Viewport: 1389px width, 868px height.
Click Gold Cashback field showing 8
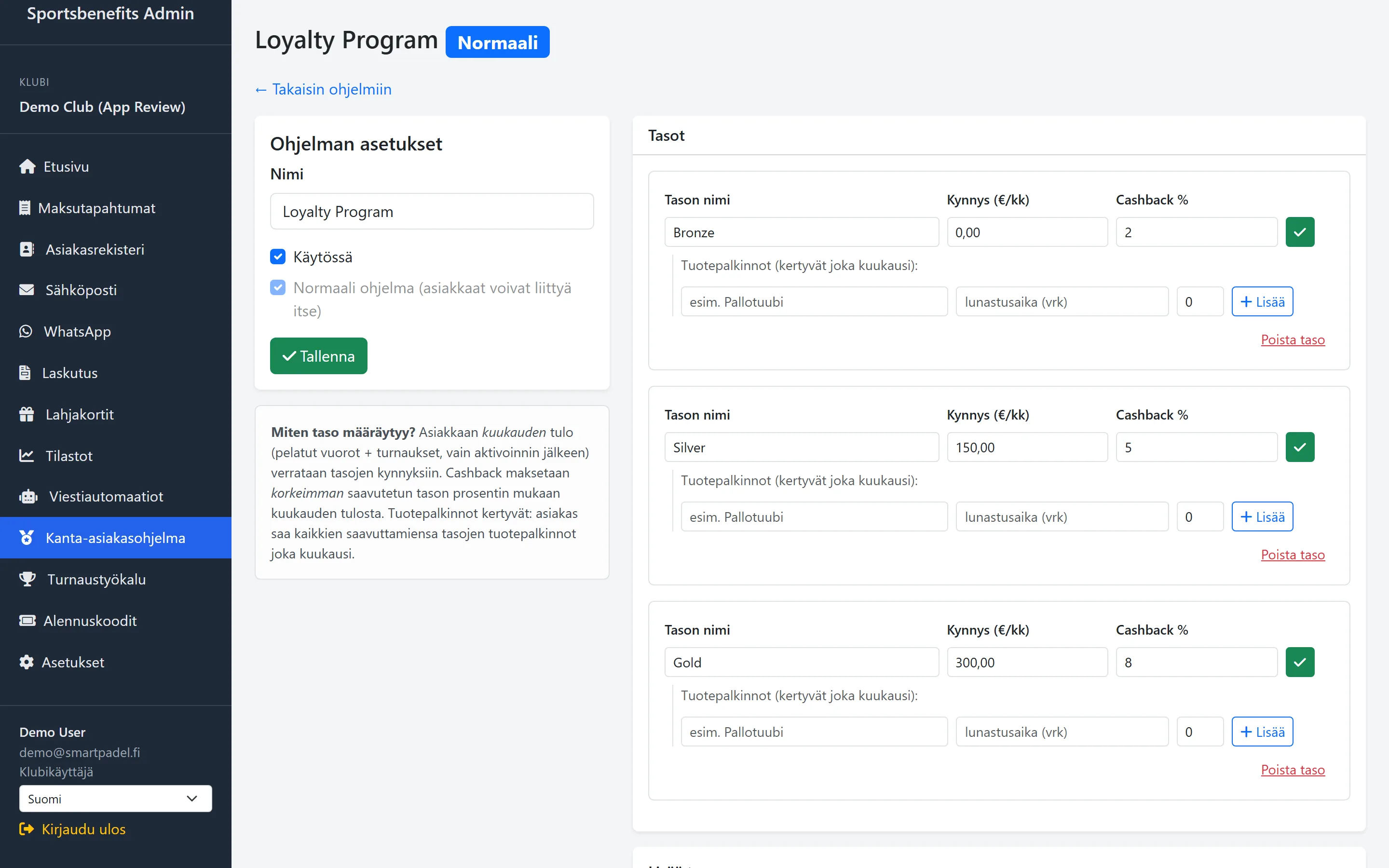(1196, 662)
